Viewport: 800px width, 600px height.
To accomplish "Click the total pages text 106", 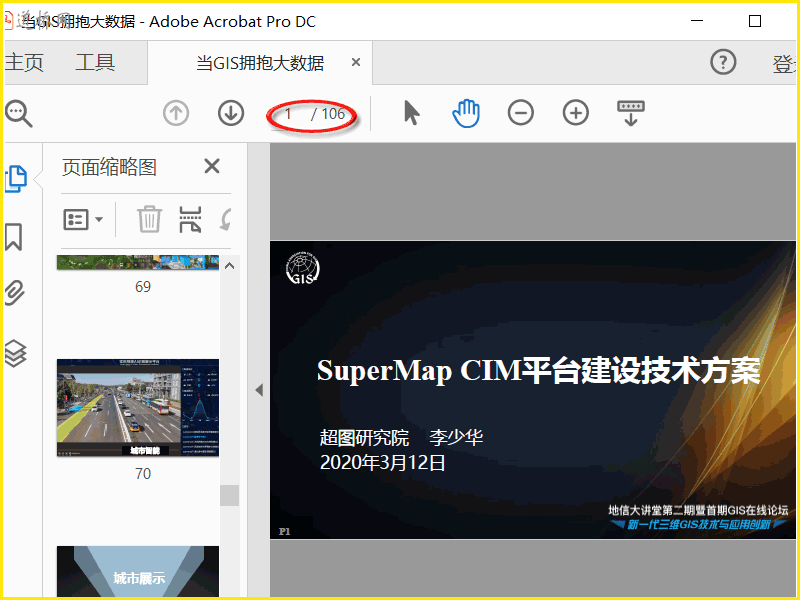I will (333, 114).
